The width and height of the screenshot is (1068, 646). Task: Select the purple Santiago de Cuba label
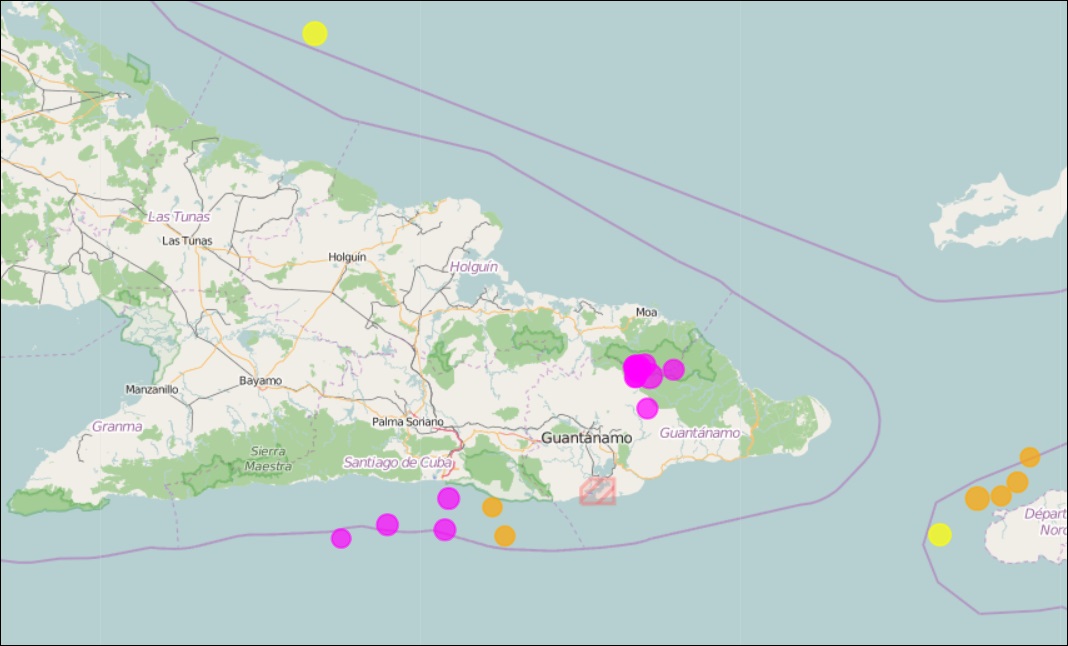[x=398, y=462]
